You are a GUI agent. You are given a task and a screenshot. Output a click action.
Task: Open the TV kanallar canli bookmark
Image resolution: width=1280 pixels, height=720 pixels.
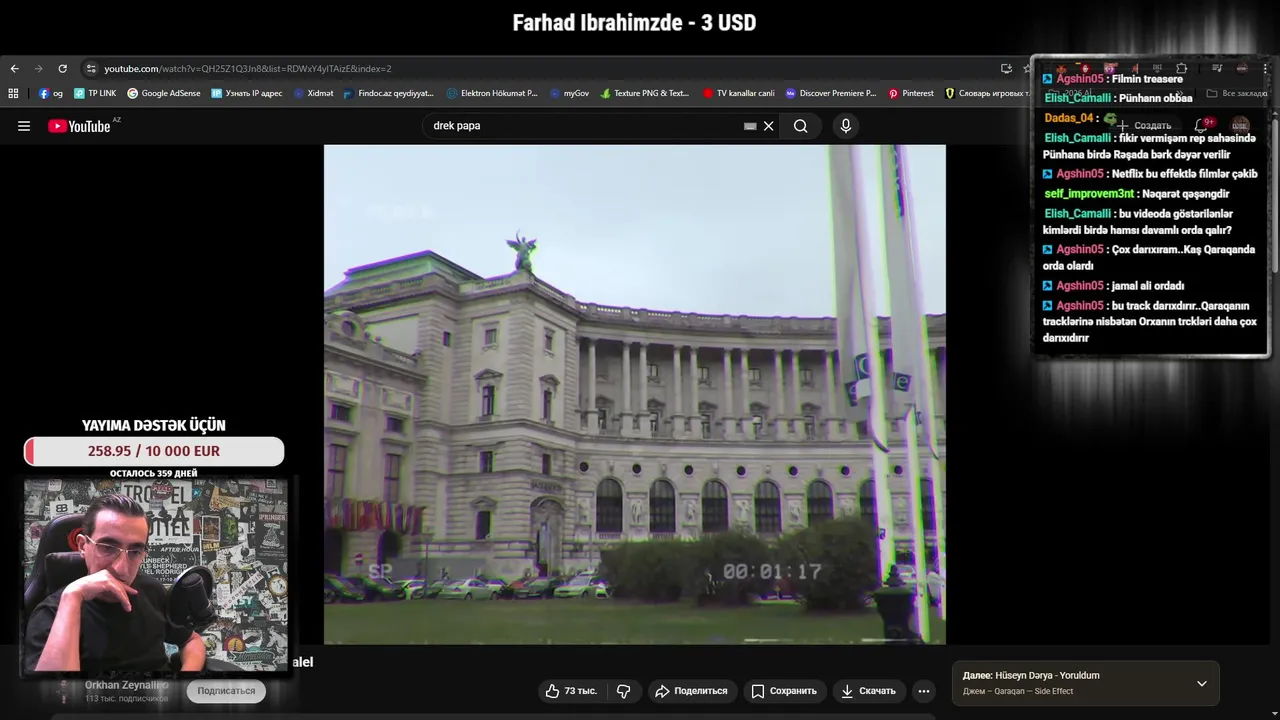click(x=739, y=93)
